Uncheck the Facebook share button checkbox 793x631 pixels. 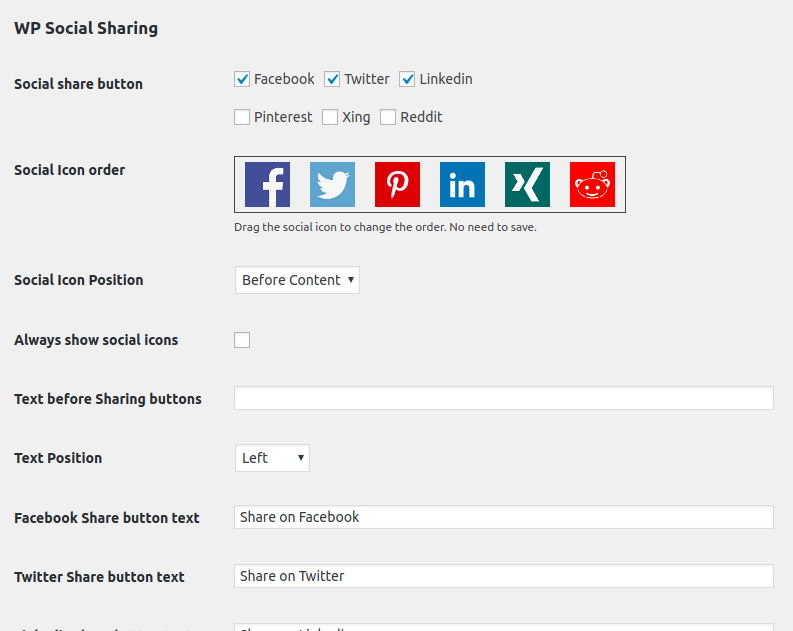[242, 79]
